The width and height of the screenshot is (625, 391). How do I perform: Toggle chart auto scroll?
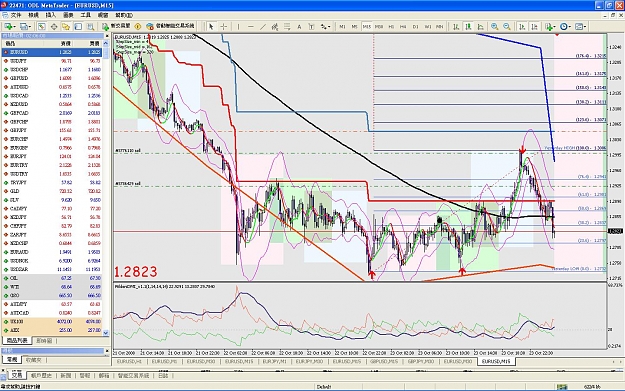click(x=522, y=26)
